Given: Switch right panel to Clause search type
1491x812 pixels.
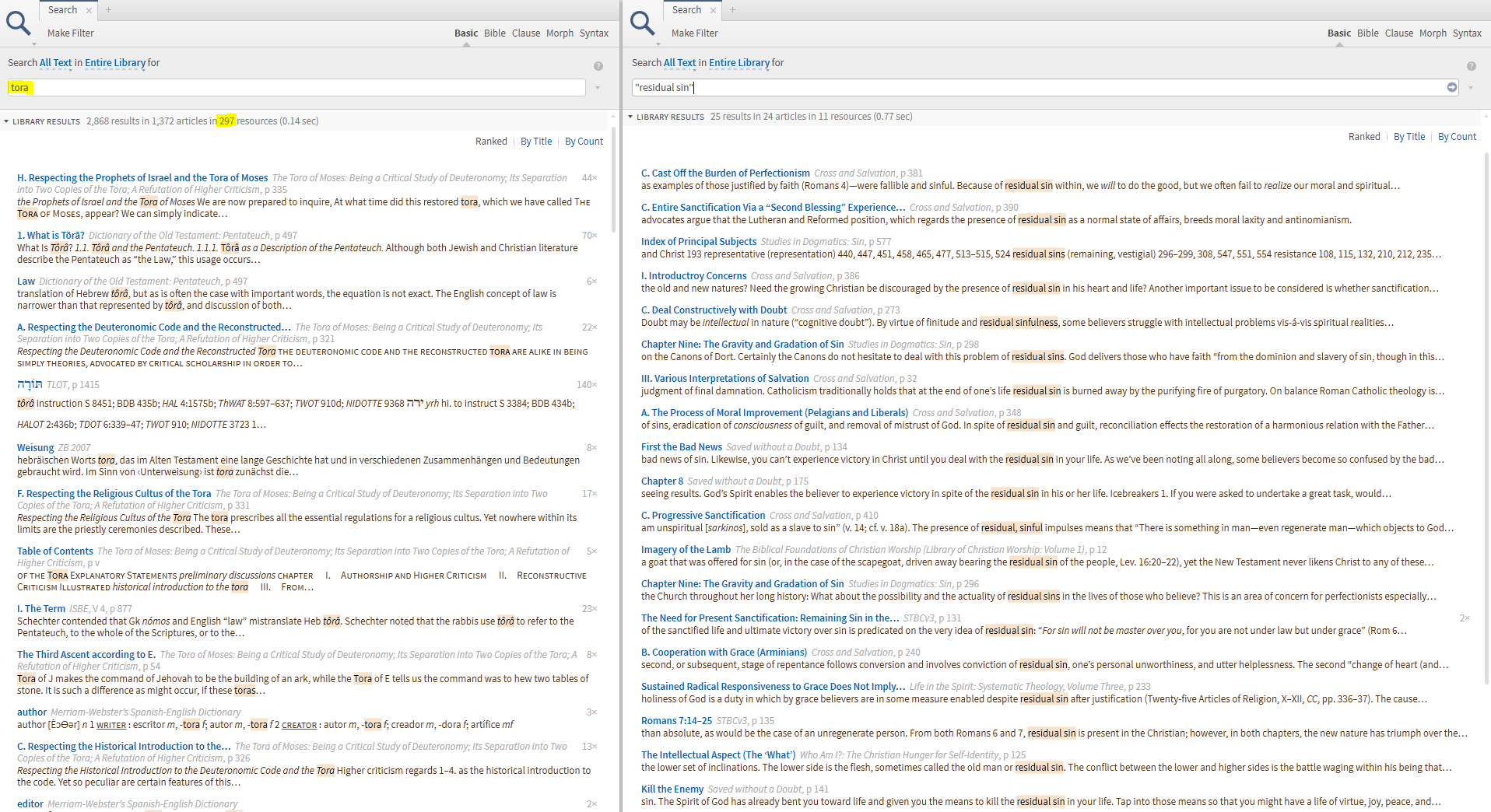Looking at the screenshot, I should [x=1399, y=33].
